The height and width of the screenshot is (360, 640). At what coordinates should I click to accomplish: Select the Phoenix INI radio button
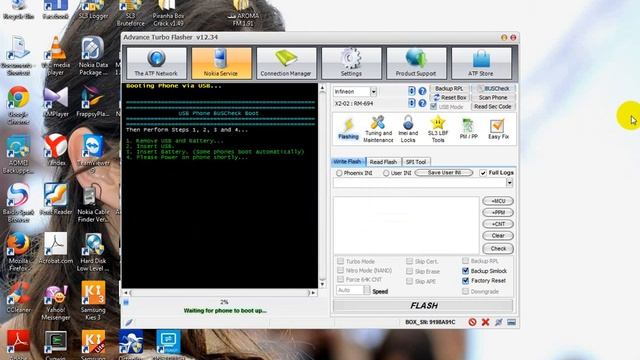(x=339, y=173)
